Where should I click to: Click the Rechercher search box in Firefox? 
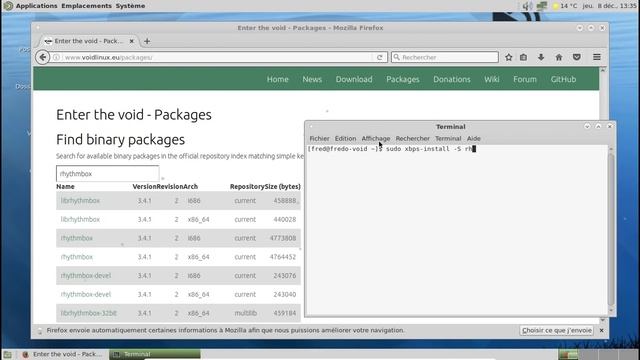445,57
